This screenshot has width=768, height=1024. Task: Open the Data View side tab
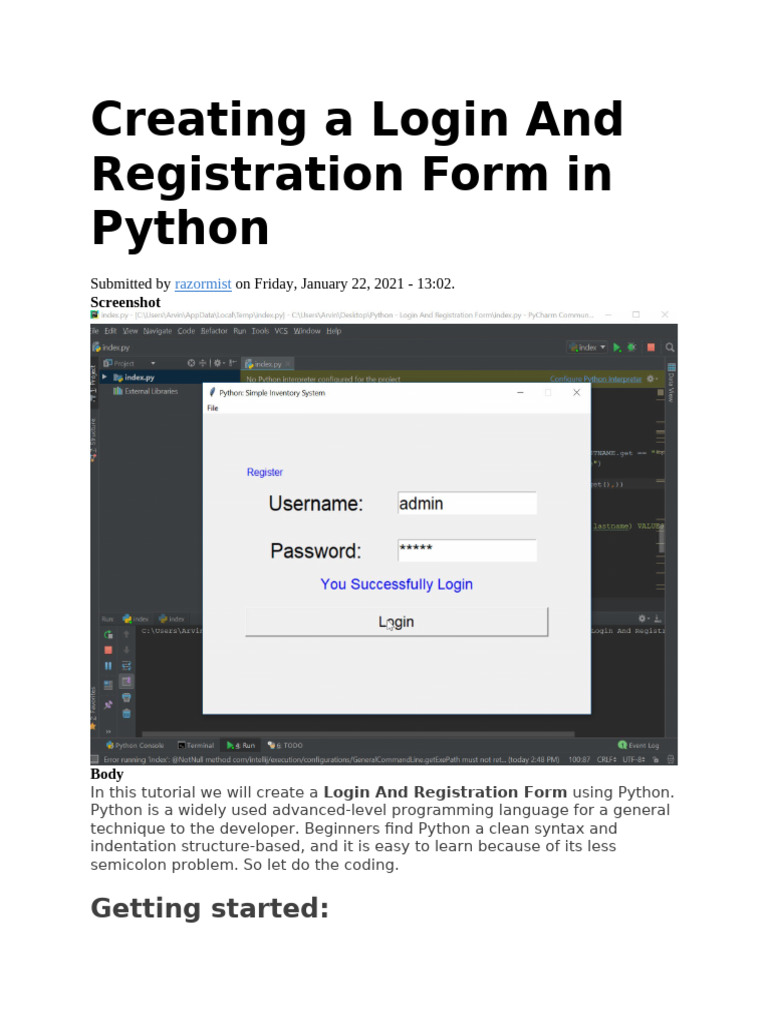[x=671, y=383]
